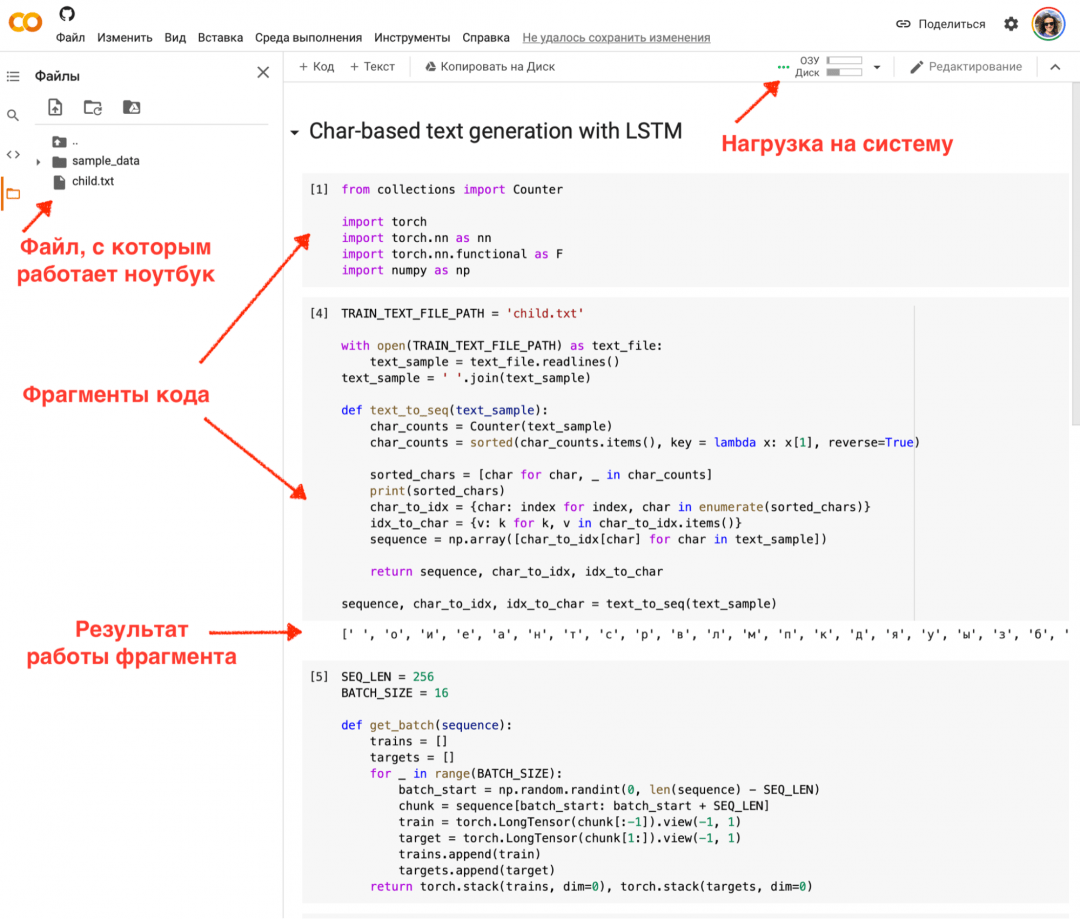Click the user avatar picture
The width and height of the screenshot is (1080, 919).
tap(1048, 23)
